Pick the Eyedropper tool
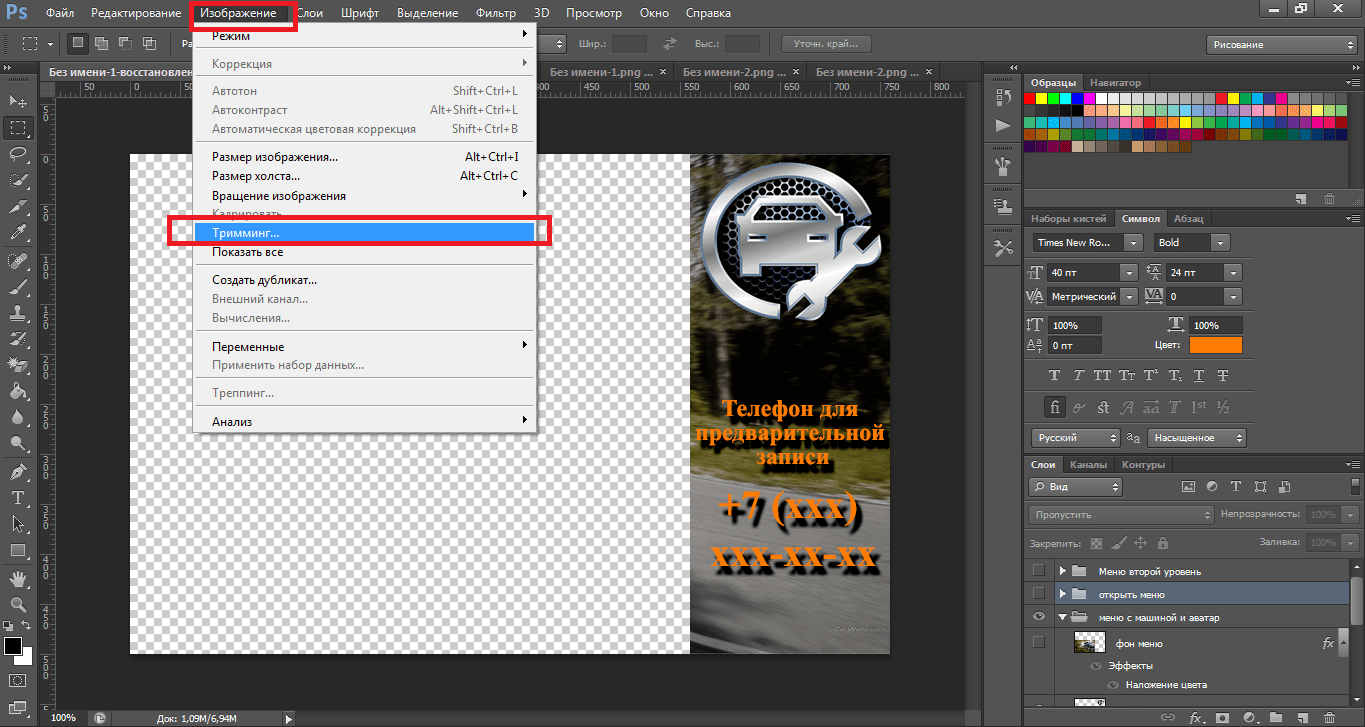Screen dimensions: 1365x727 coord(18,233)
